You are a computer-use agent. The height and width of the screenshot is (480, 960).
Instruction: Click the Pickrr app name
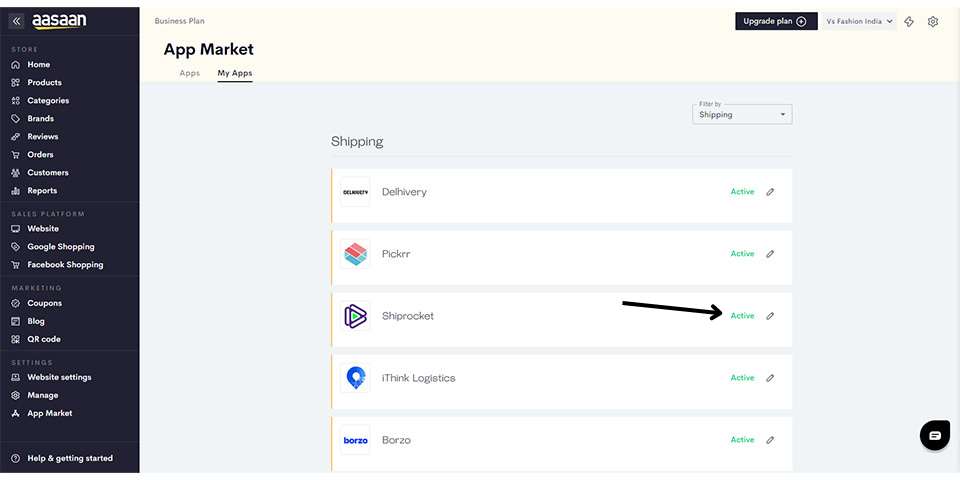pos(396,254)
